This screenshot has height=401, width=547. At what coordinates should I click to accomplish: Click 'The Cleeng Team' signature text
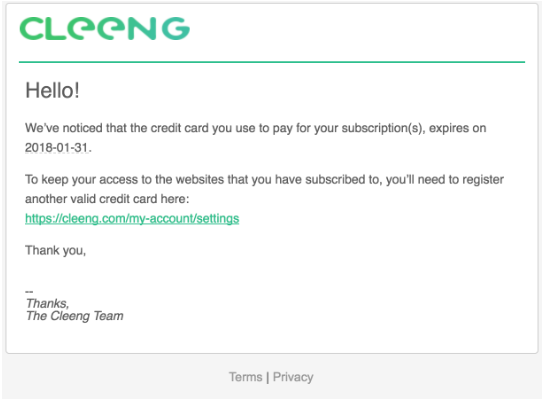click(75, 316)
